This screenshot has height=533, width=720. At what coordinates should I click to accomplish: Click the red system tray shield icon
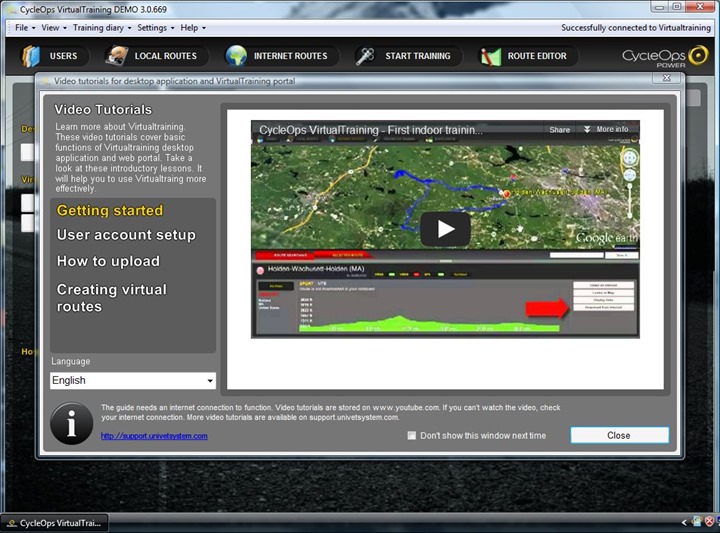click(x=709, y=522)
